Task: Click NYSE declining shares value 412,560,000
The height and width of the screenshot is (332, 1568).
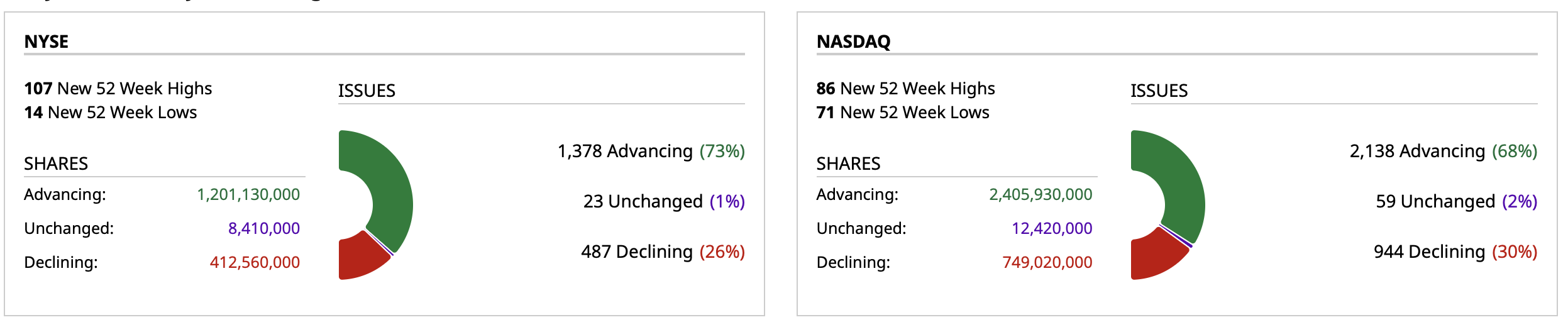Action: pos(255,263)
